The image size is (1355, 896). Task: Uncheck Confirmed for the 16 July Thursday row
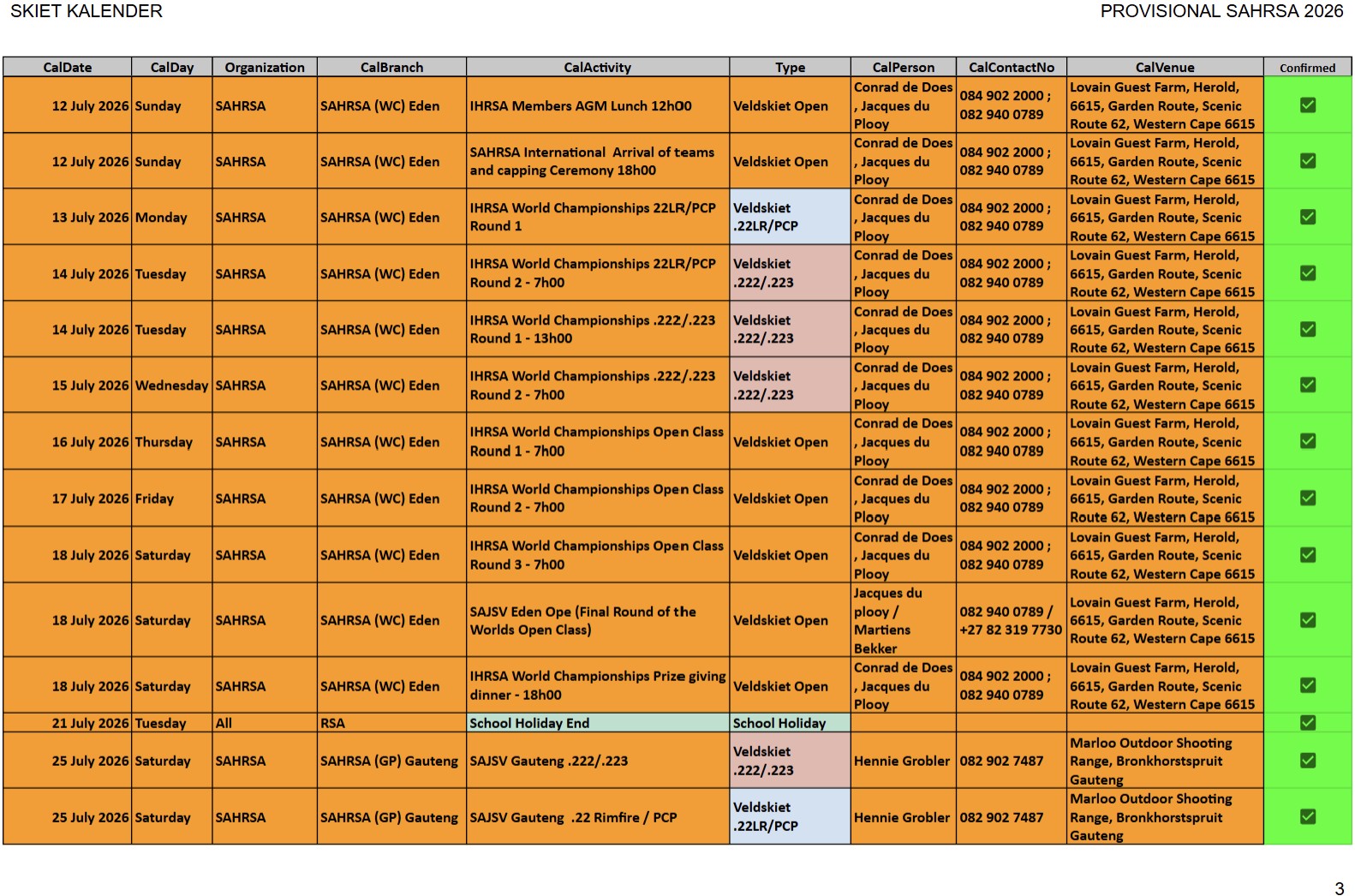1307,441
